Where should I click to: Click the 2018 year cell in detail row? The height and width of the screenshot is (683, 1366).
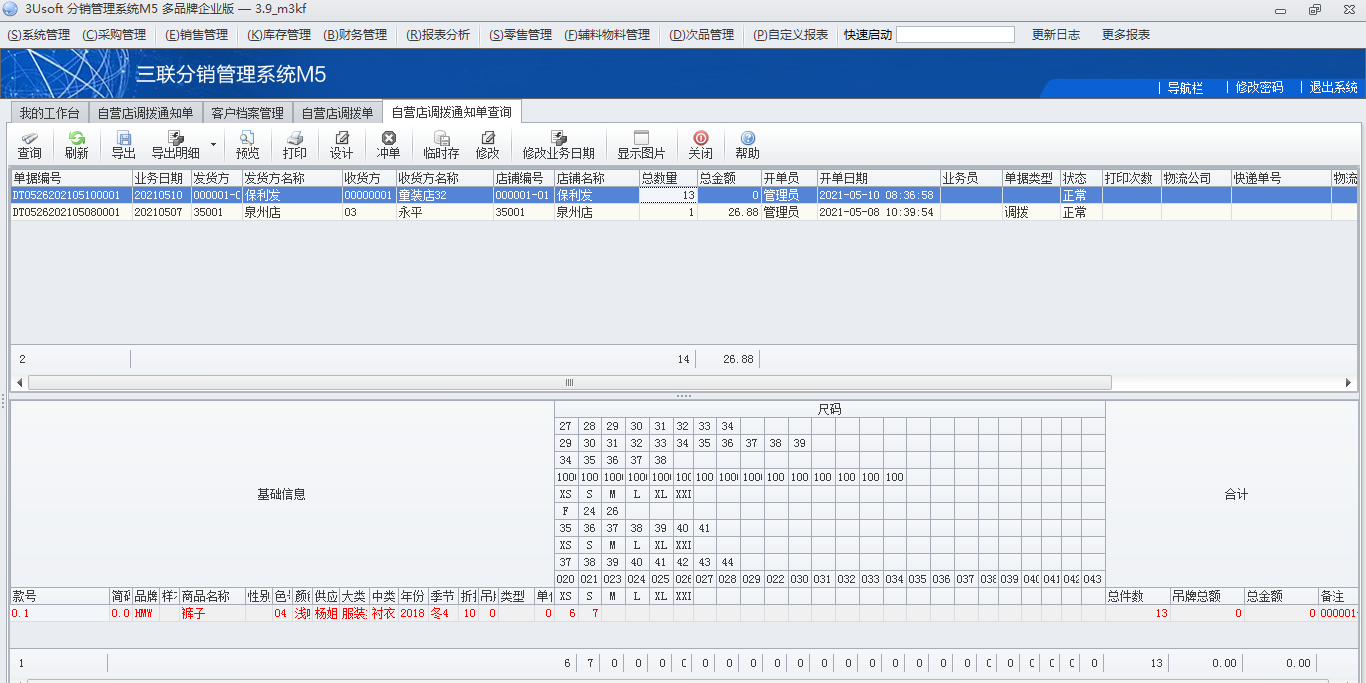[413, 613]
